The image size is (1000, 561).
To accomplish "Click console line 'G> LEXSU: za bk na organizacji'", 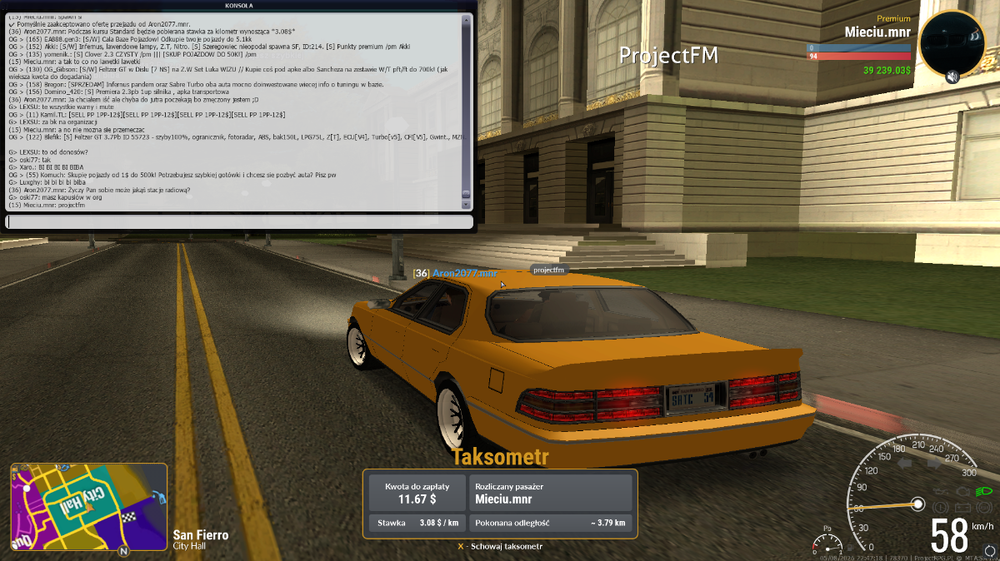I will tap(52, 122).
